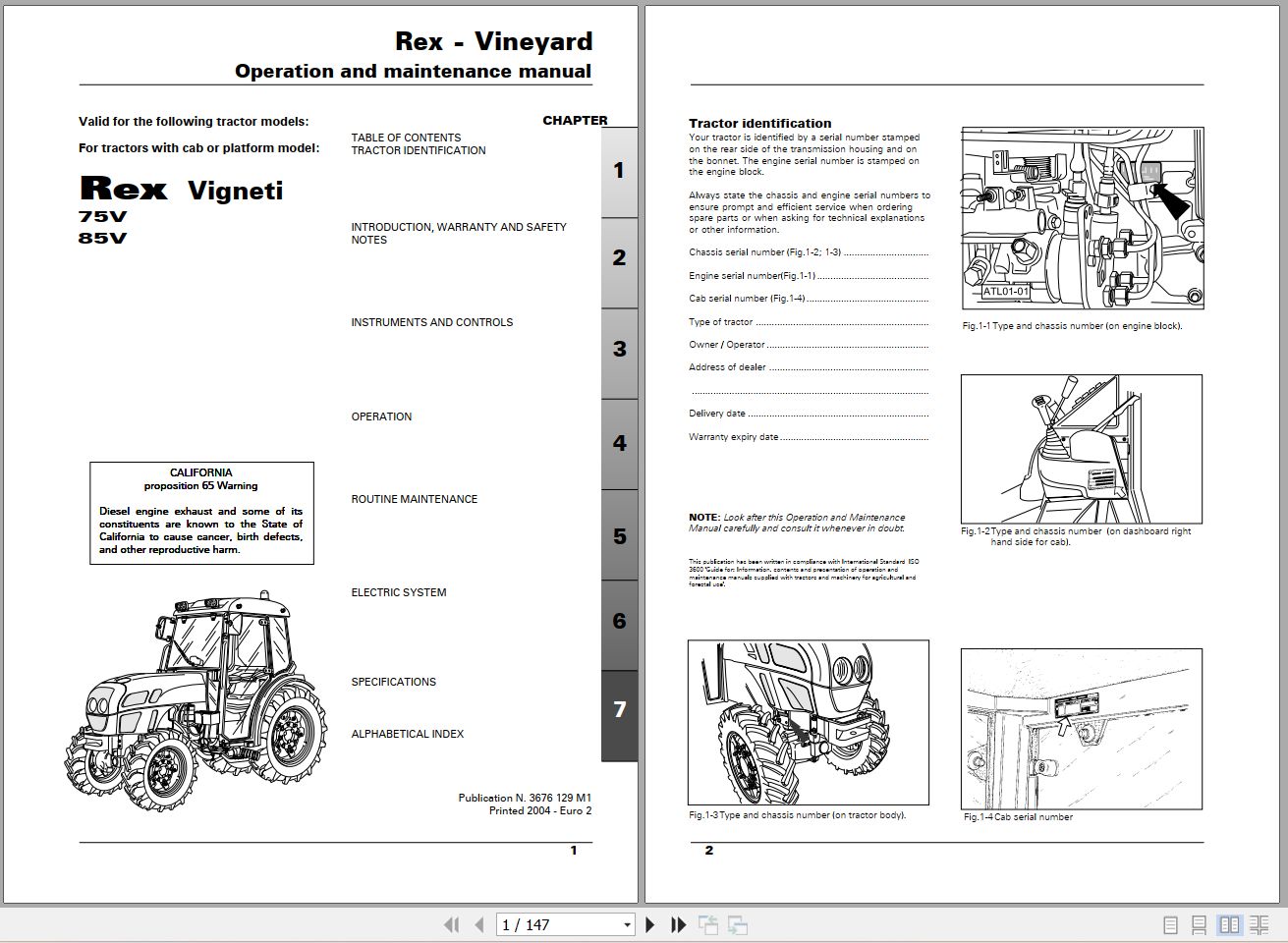Click the Cab serial number line
The height and width of the screenshot is (943, 1288).
(x=809, y=299)
